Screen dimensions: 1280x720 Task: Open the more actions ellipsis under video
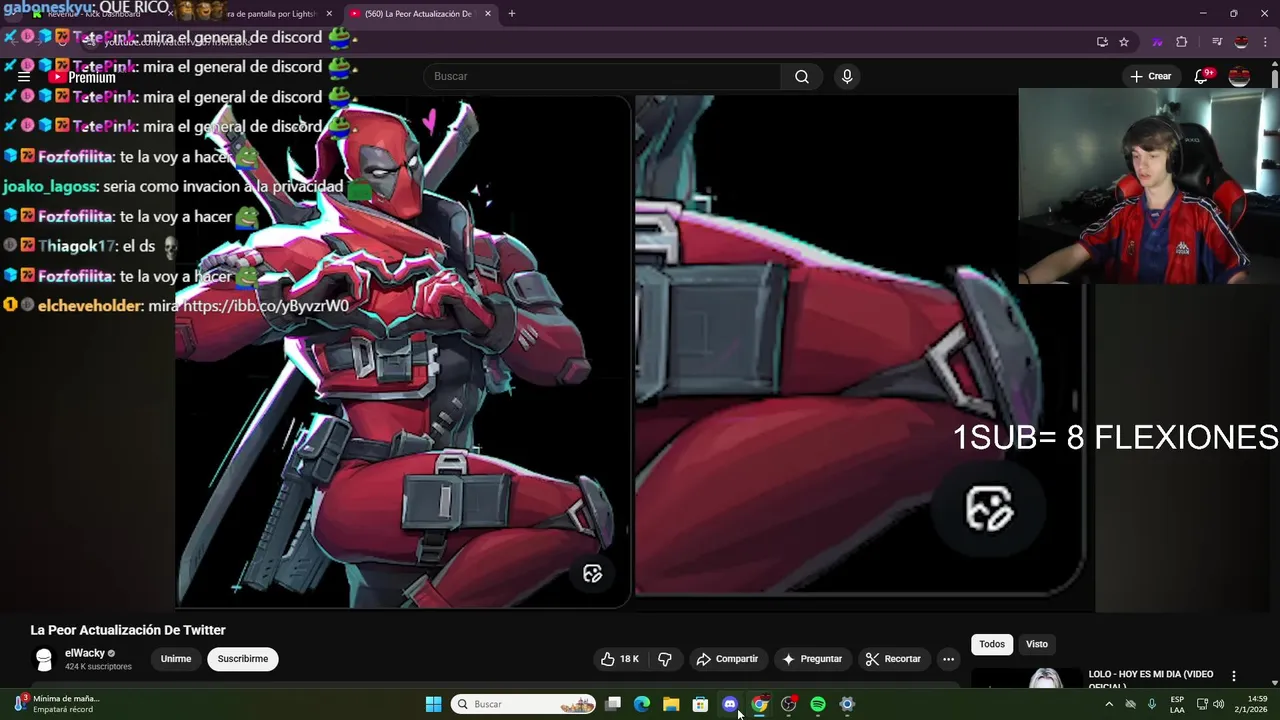point(948,659)
